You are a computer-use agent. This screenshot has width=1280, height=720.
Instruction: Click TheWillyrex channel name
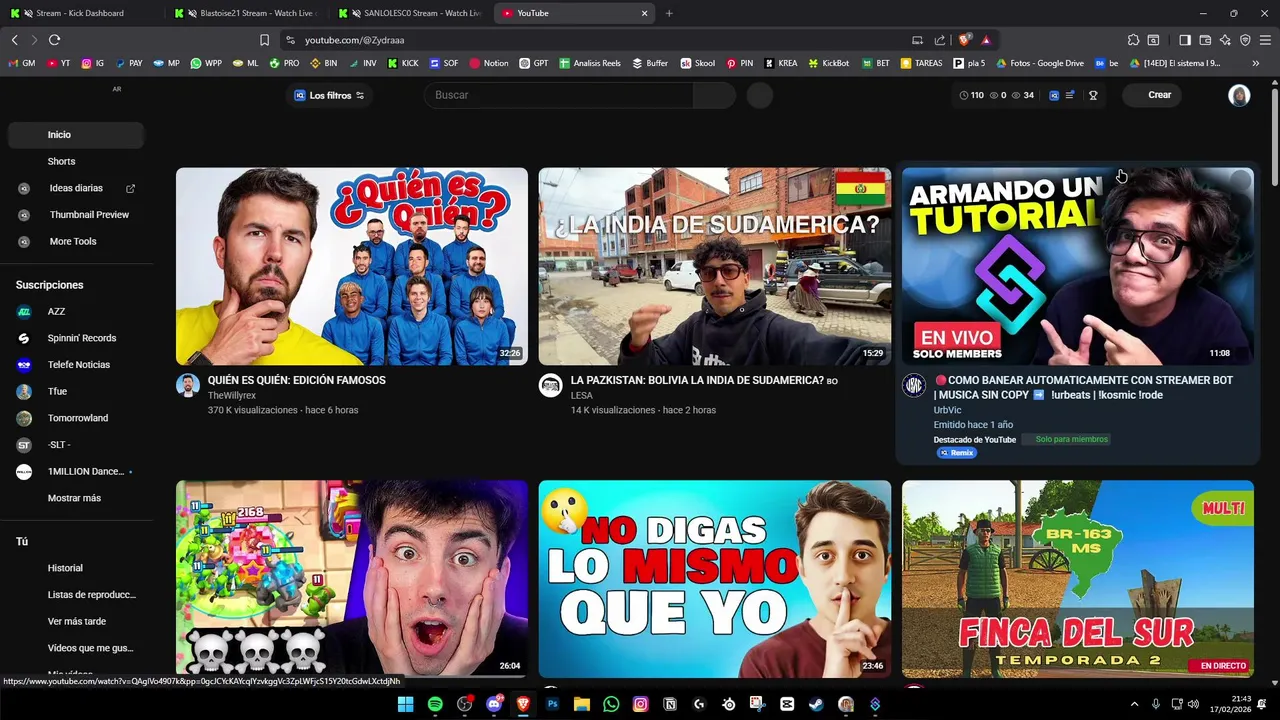tap(232, 396)
